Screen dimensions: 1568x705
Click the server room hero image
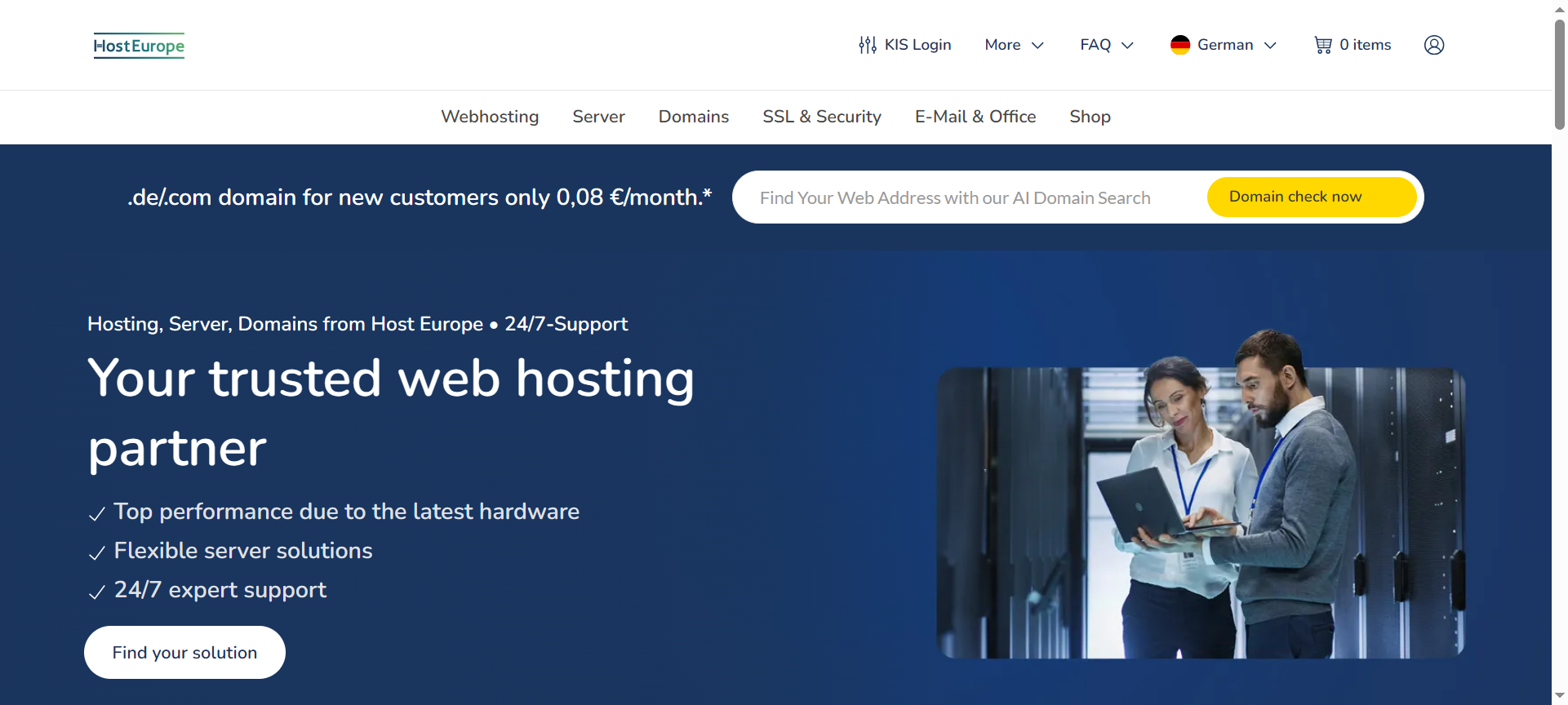click(x=1200, y=506)
